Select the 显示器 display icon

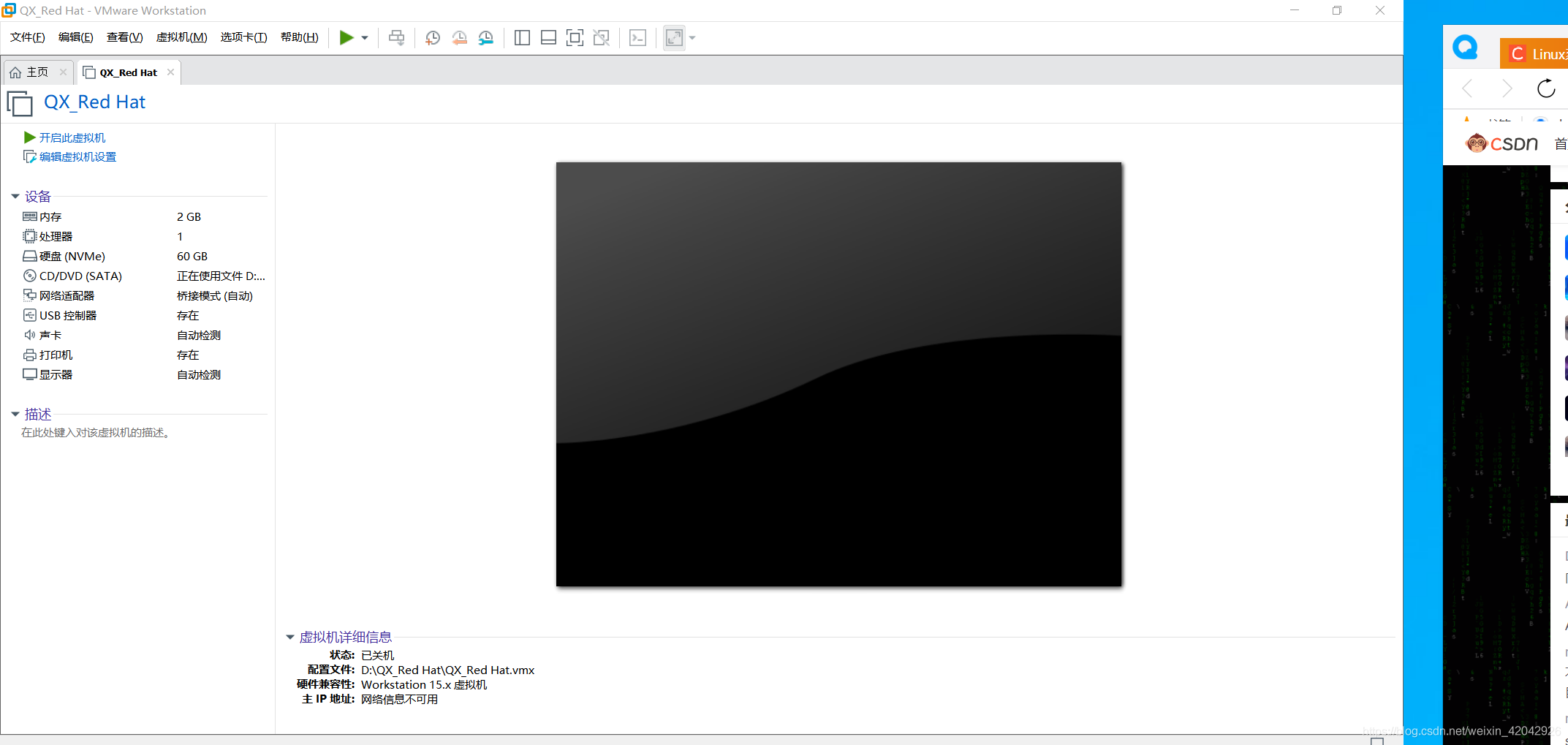tap(30, 374)
